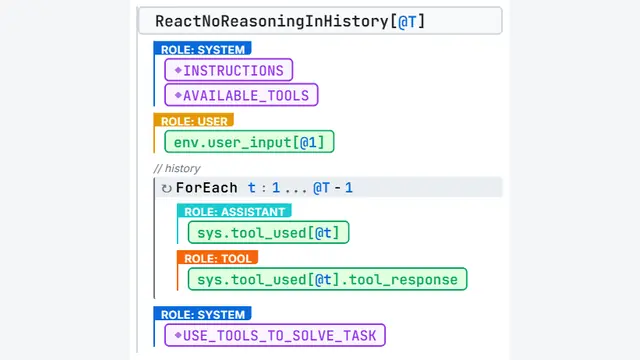Select the ROLE: SYSTEM label above USE_TOOLS_TO_SOLVE_TASK
The width and height of the screenshot is (640, 360).
coord(202,314)
